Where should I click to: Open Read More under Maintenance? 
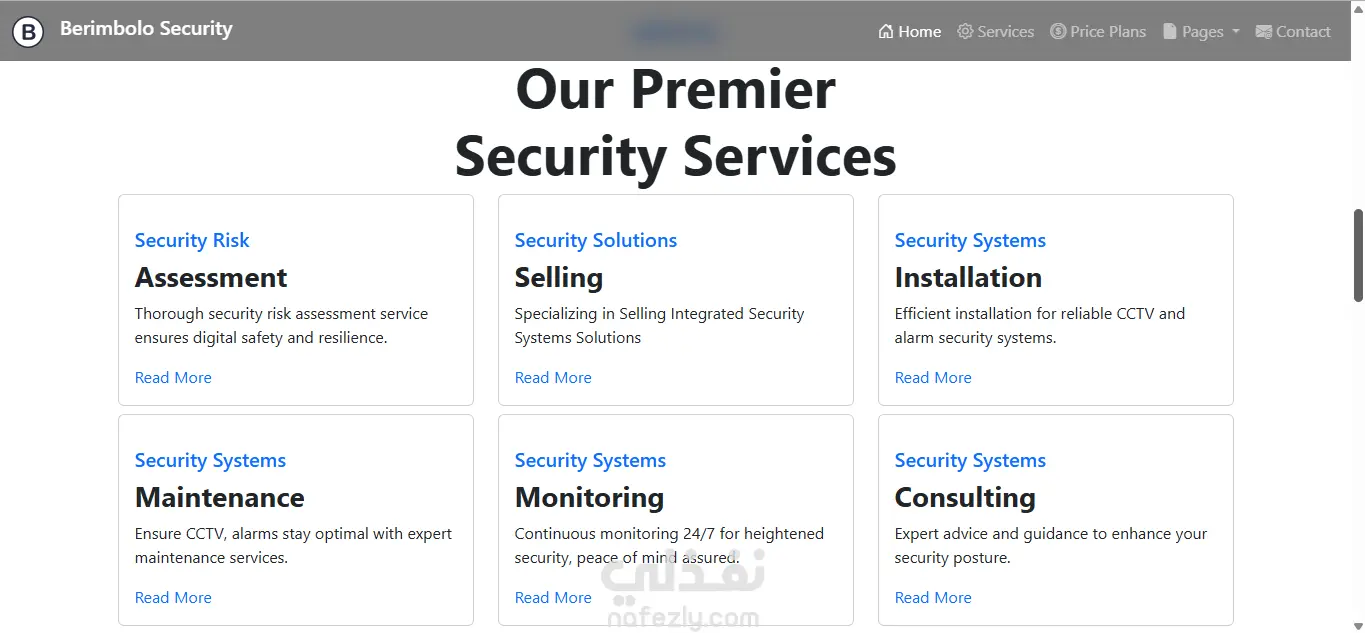[173, 598]
